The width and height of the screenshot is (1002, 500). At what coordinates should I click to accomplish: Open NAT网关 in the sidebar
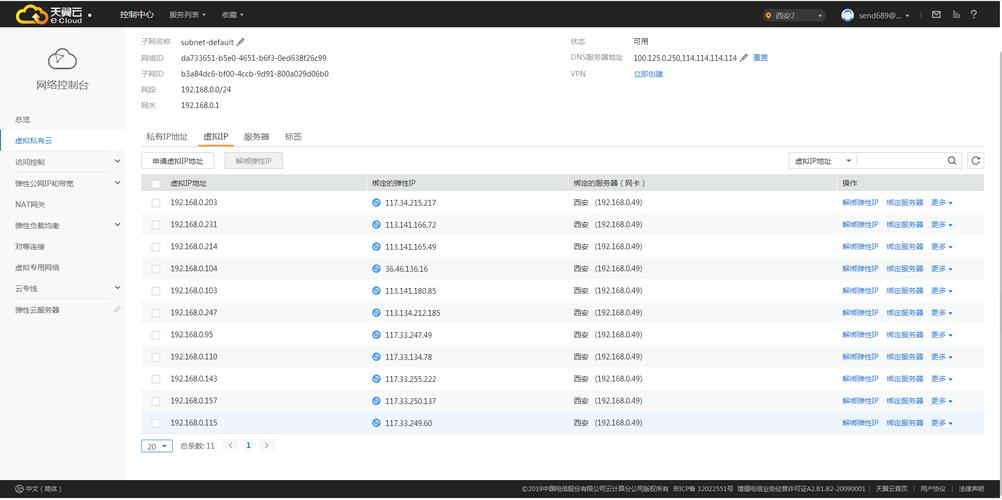click(x=30, y=205)
